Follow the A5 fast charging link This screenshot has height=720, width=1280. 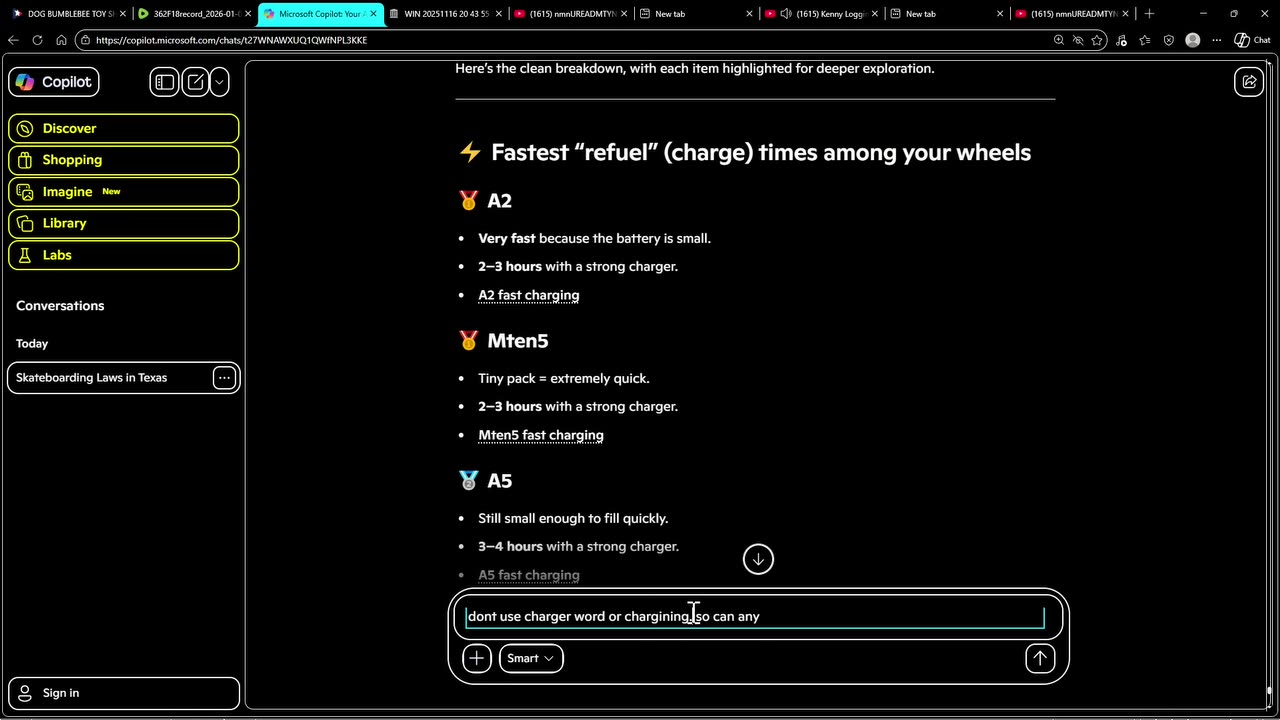(528, 575)
